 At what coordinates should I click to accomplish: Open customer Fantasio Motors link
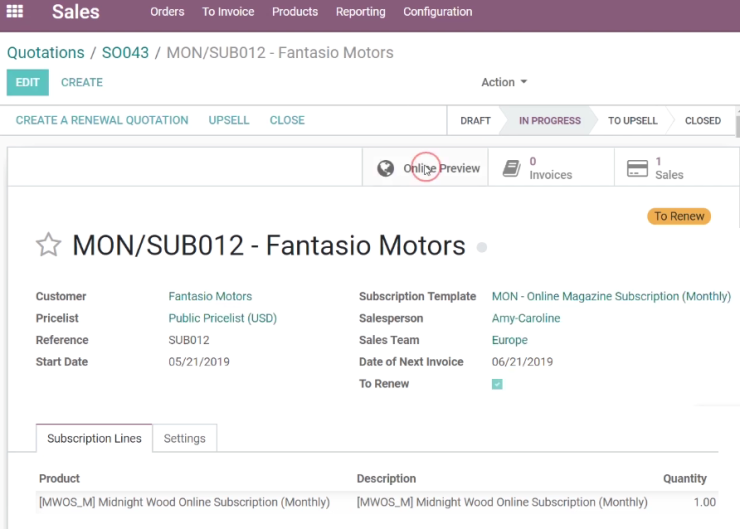(x=210, y=296)
